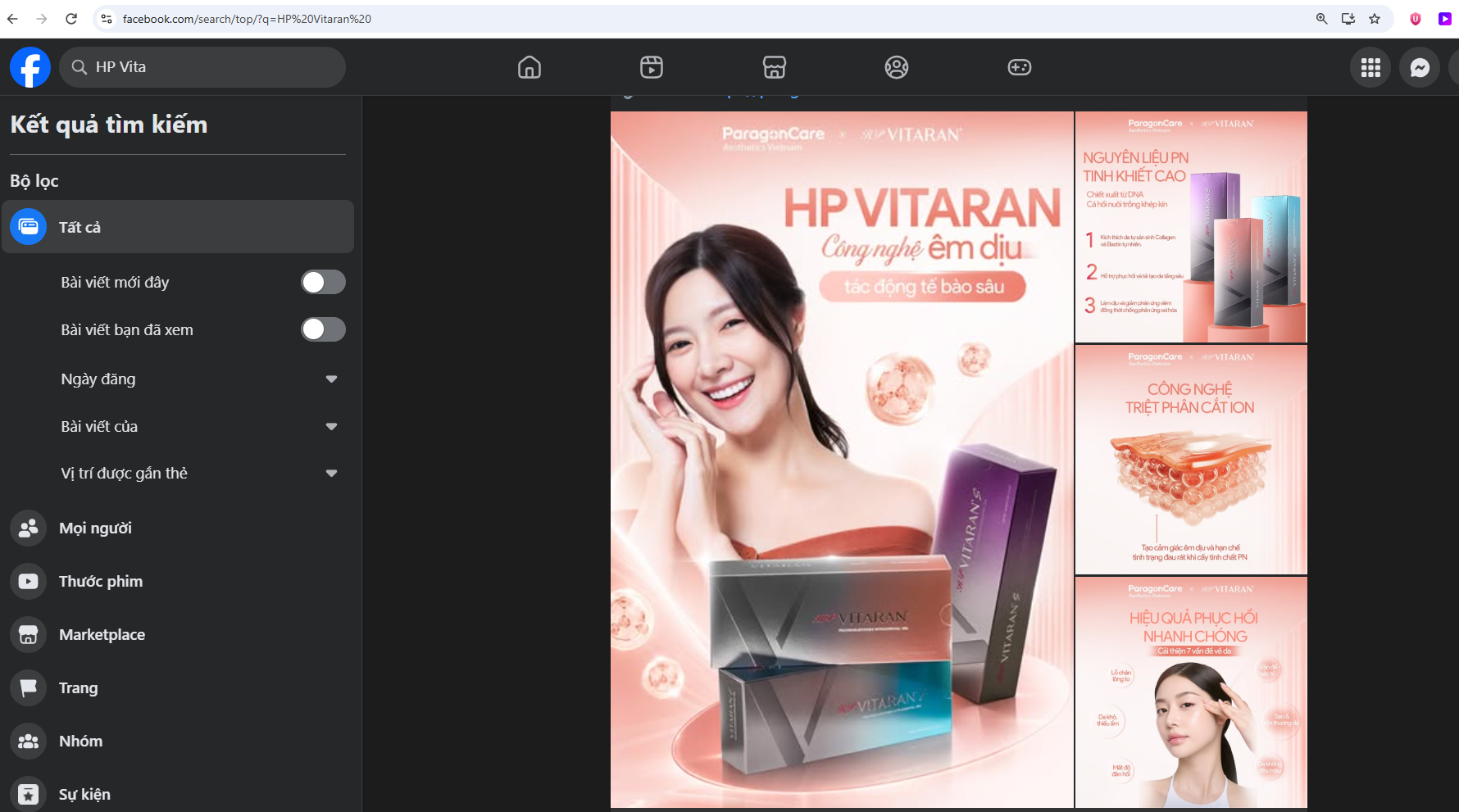Expand the Vị trí được gắn thẻ dropdown
This screenshot has width=1459, height=812.
(x=331, y=474)
